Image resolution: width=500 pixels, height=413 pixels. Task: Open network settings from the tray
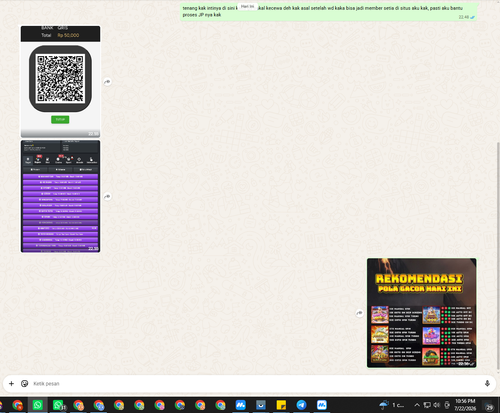(x=427, y=405)
